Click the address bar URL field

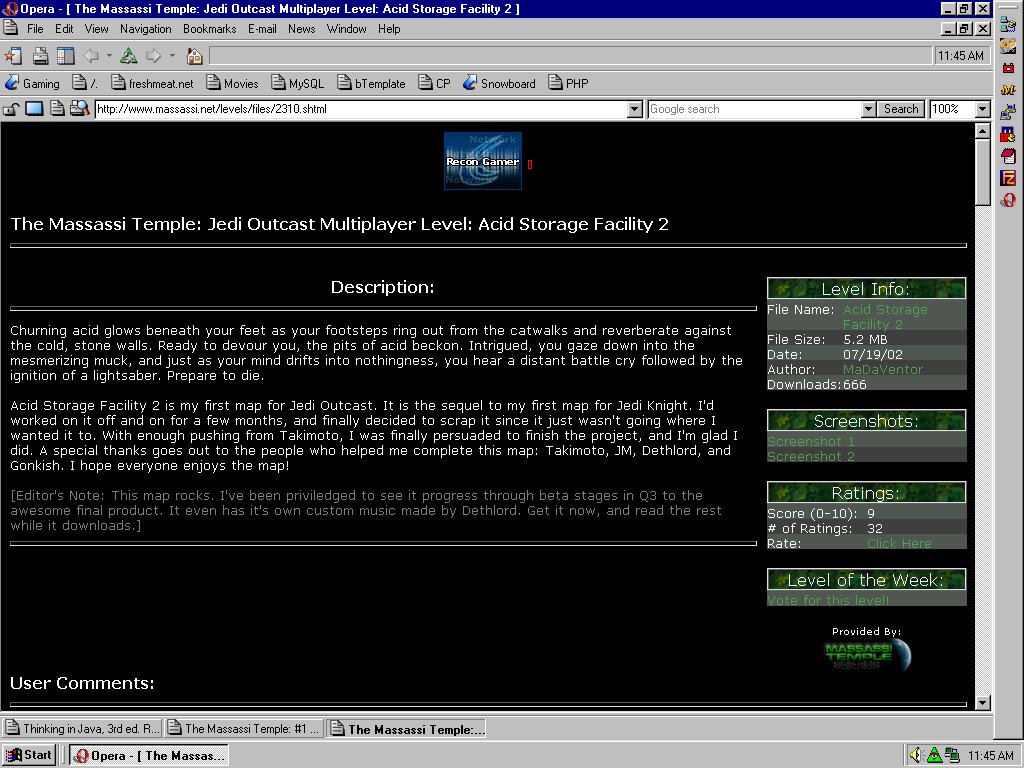click(361, 109)
